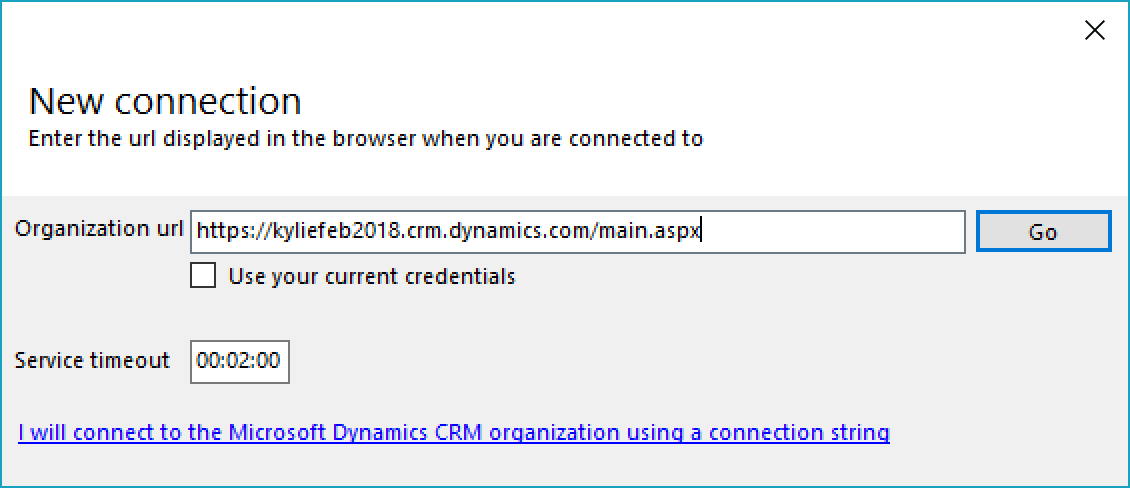The image size is (1130, 488).
Task: Click 'https://' at start of url
Action: [228, 232]
